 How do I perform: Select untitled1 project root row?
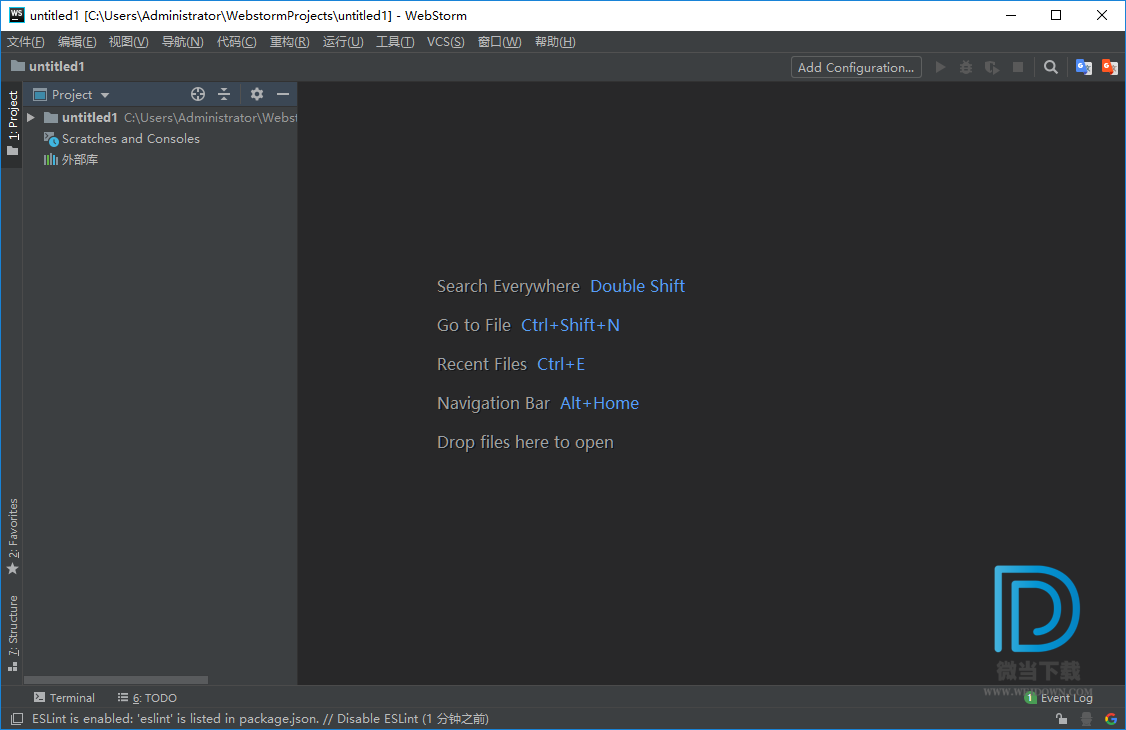pyautogui.click(x=159, y=117)
